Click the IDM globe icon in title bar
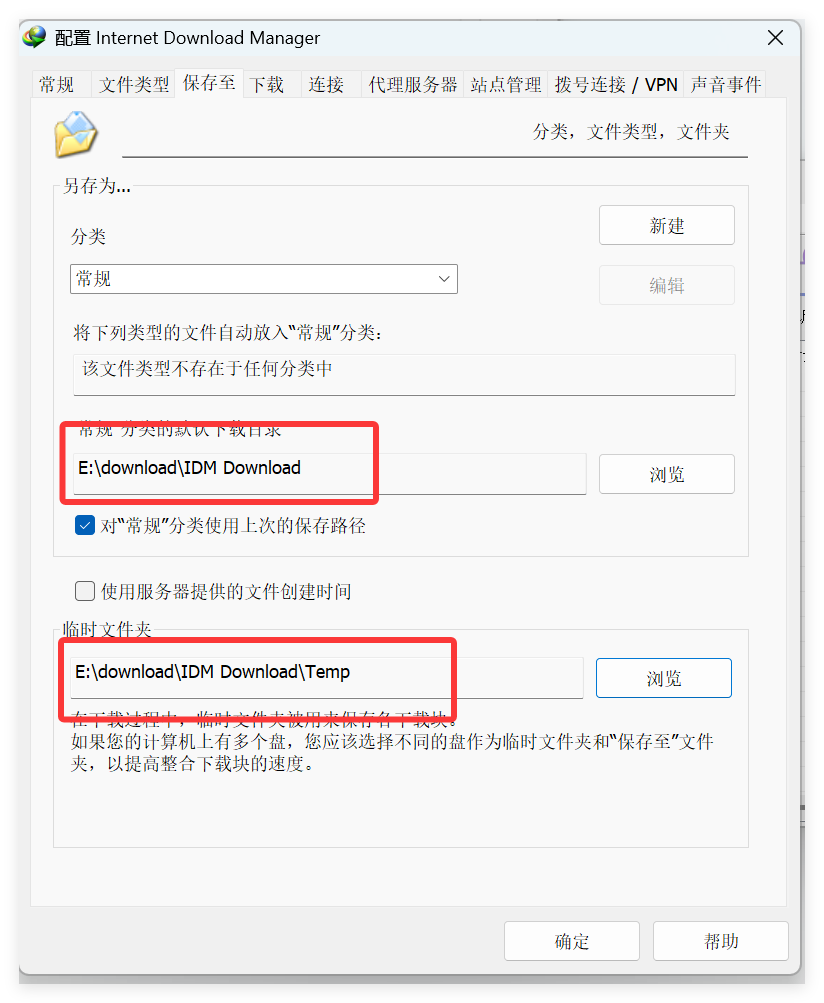The width and height of the screenshot is (824, 1003). tap(35, 37)
